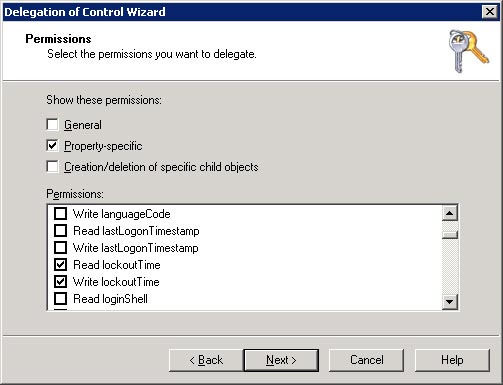Click the scrollbar track below the thumb
503x385 pixels.
click(450, 267)
